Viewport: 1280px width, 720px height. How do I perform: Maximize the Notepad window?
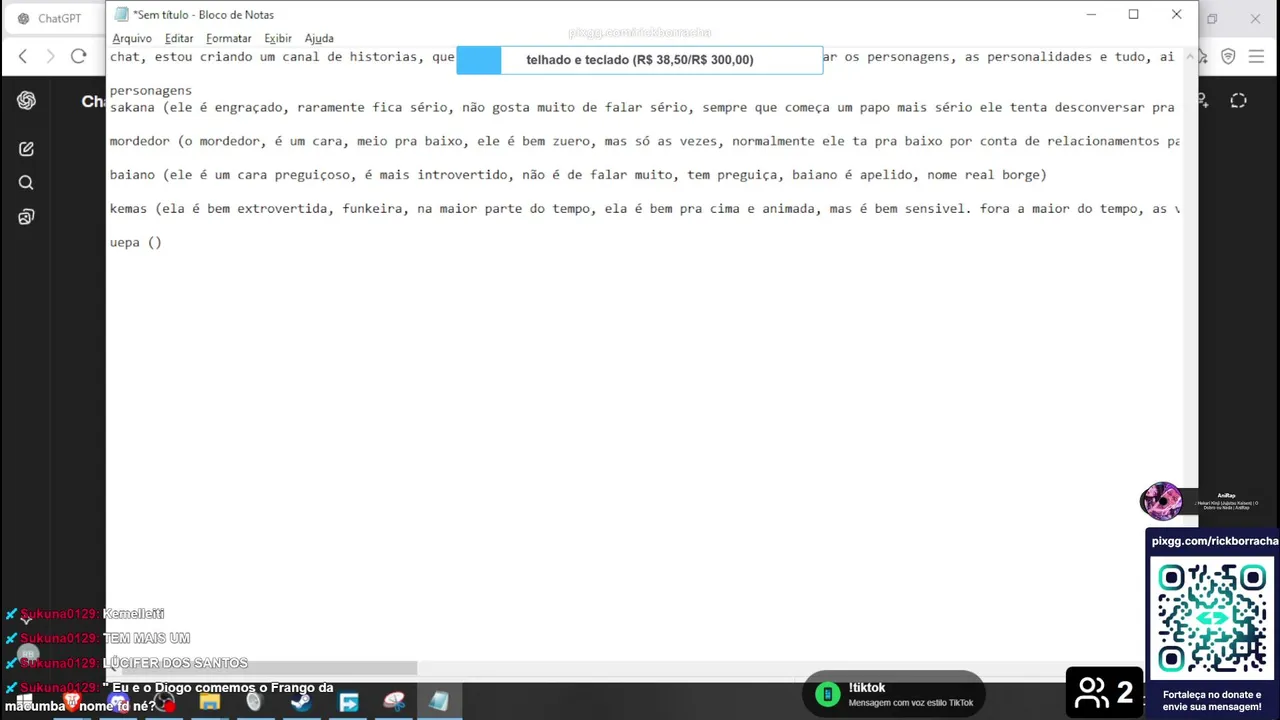[1133, 14]
